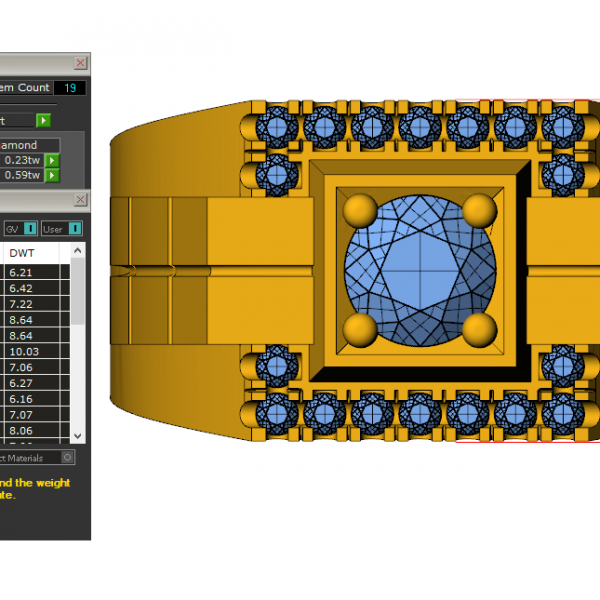Select the large center round gemstone

(x=420, y=270)
